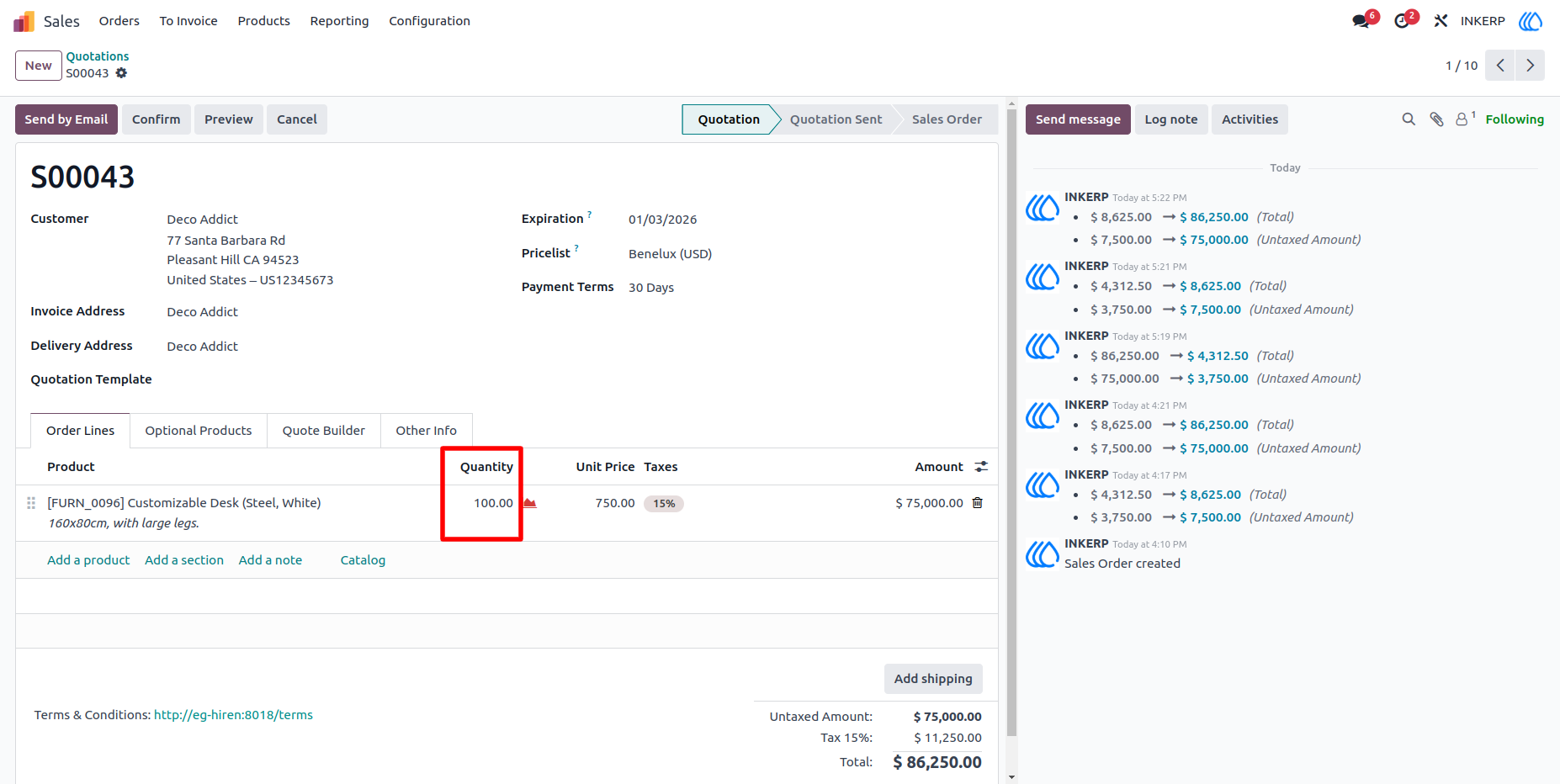Image resolution: width=1560 pixels, height=784 pixels.
Task: Open the gear actions menu next to S00043
Action: pyautogui.click(x=121, y=73)
